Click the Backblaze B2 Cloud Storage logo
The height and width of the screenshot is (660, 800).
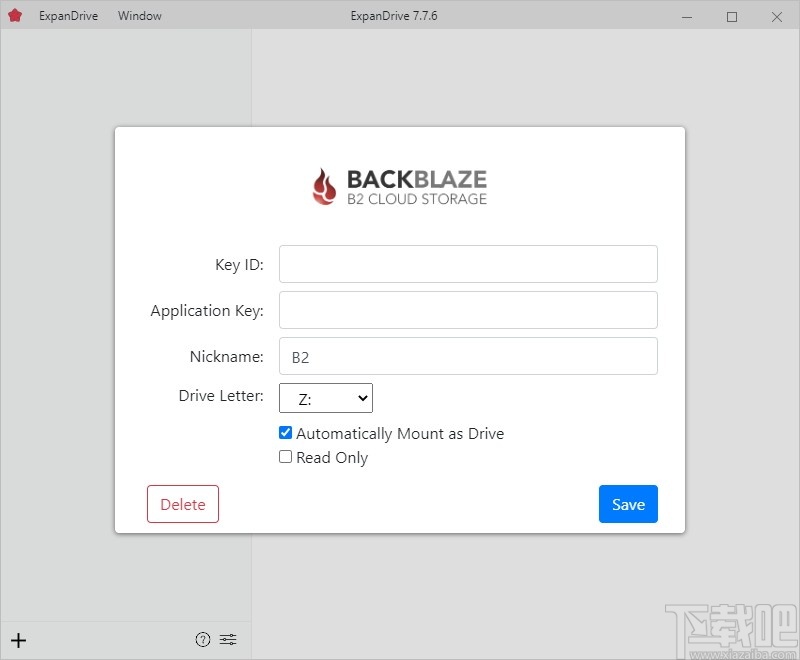(x=399, y=187)
